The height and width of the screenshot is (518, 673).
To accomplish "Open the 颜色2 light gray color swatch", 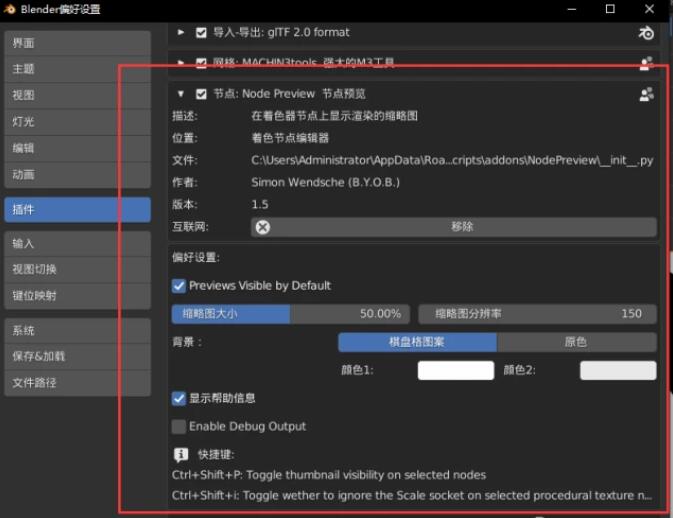I will 618,370.
